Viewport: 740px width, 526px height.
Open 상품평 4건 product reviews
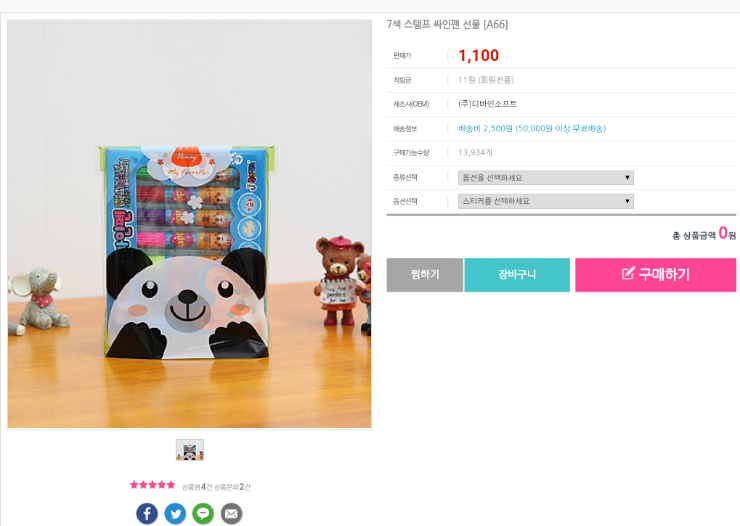click(x=197, y=487)
